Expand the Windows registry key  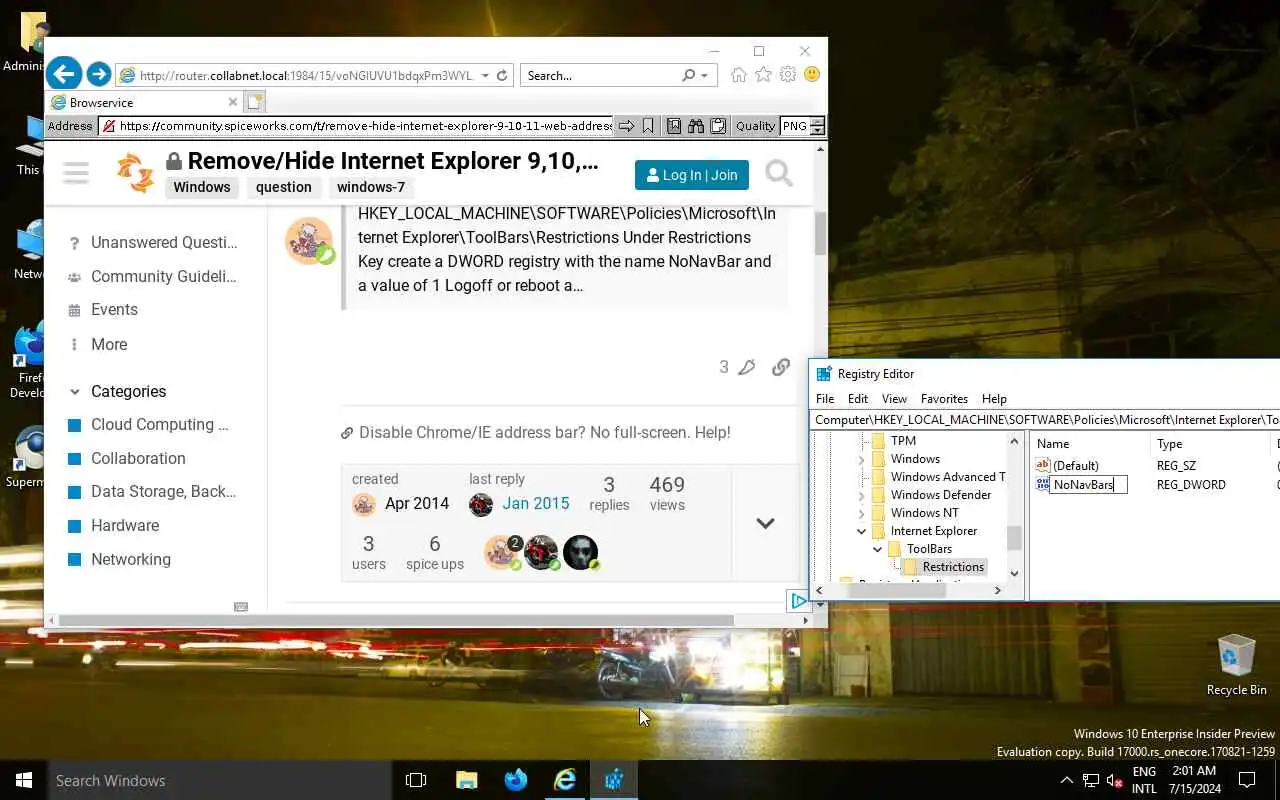(861, 459)
